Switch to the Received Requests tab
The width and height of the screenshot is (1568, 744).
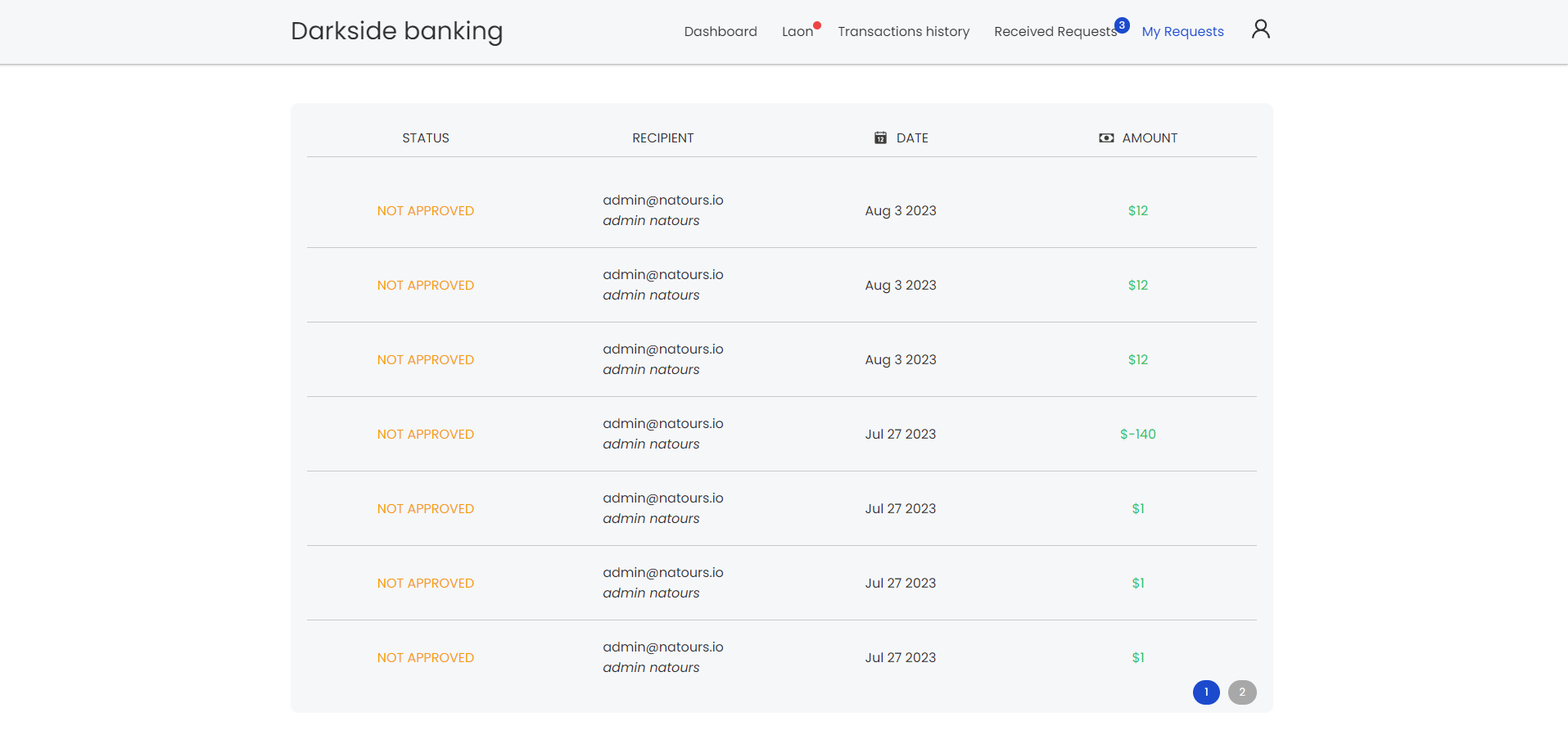[1055, 31]
